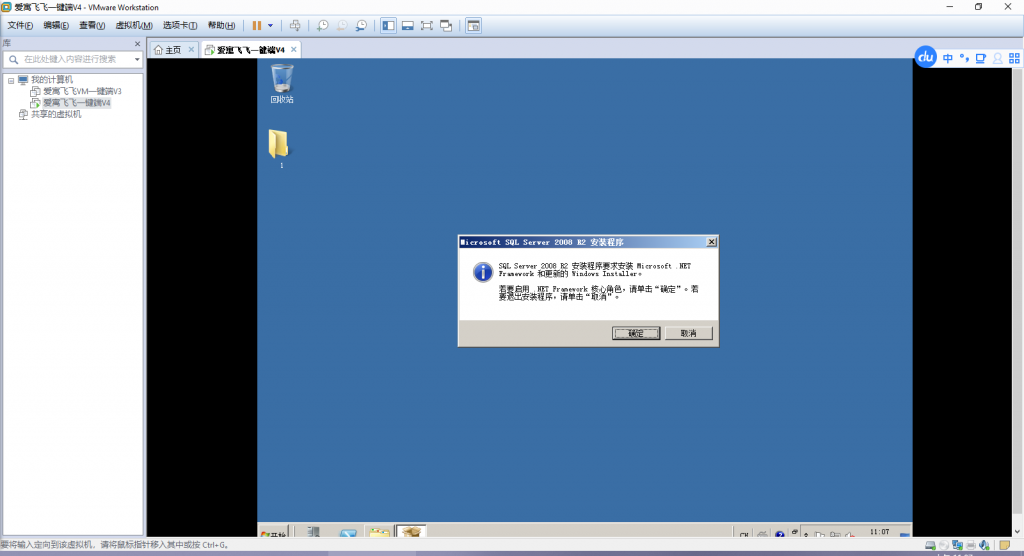This screenshot has height=556, width=1024.
Task: Click the Baidu IME soft keyboard icon
Action: [981, 58]
